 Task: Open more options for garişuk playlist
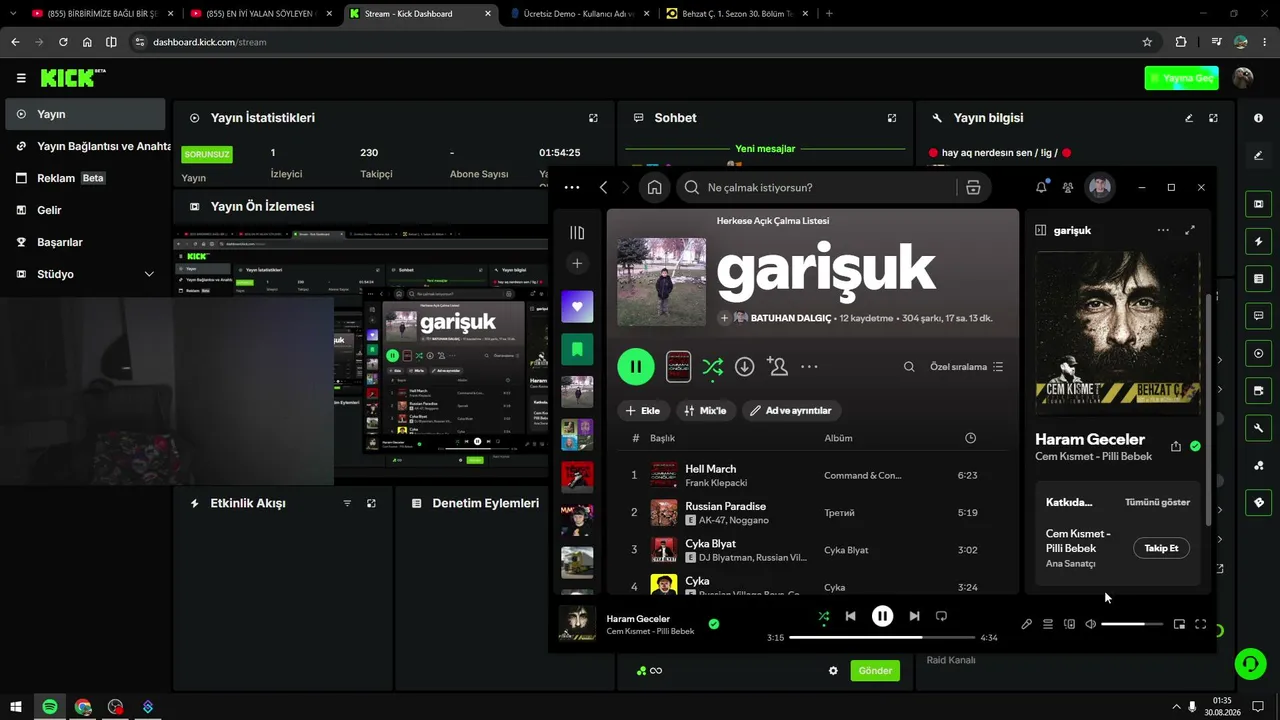pyautogui.click(x=809, y=367)
